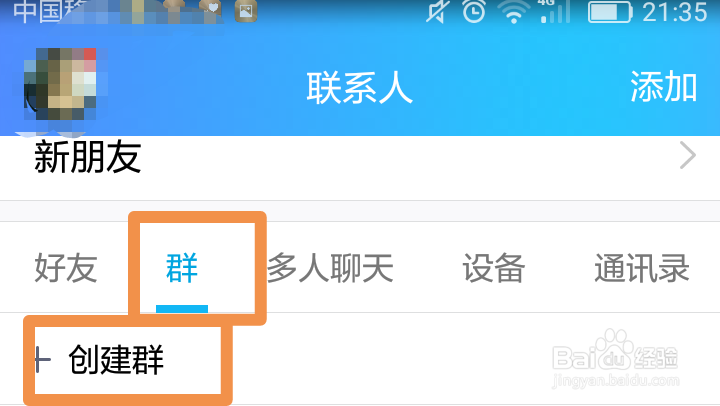Switch to the 好友 tab
The width and height of the screenshot is (720, 406).
[66, 268]
